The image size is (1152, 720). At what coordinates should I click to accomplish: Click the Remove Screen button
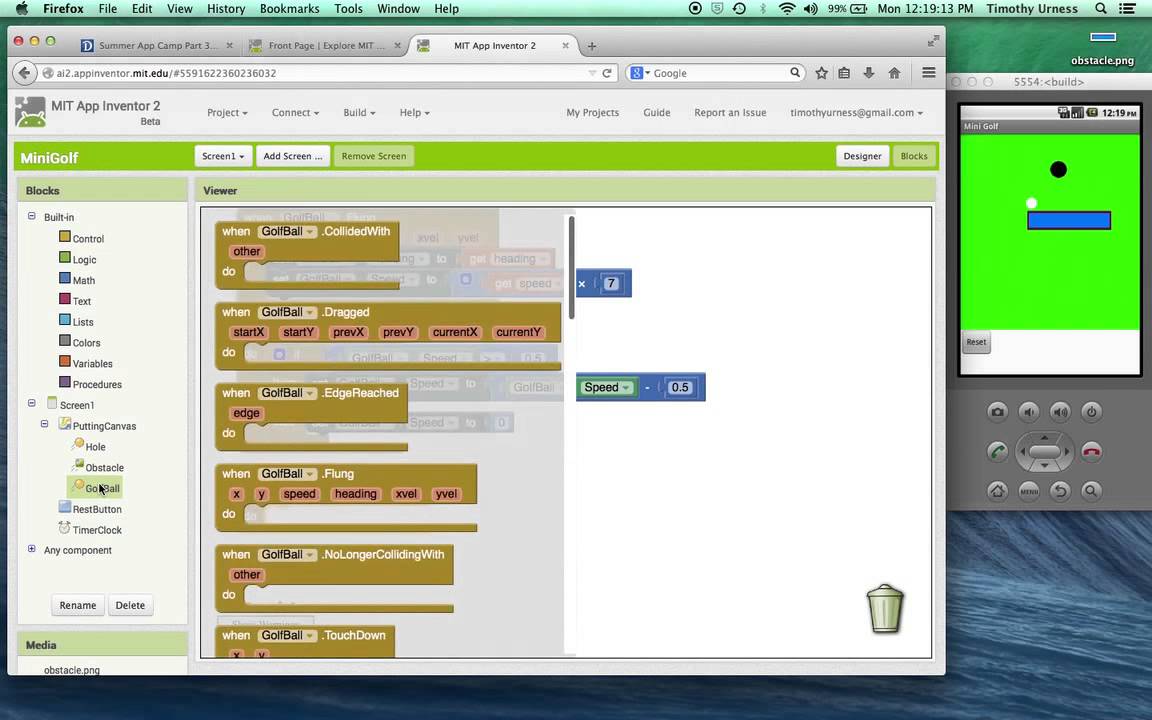(x=373, y=156)
